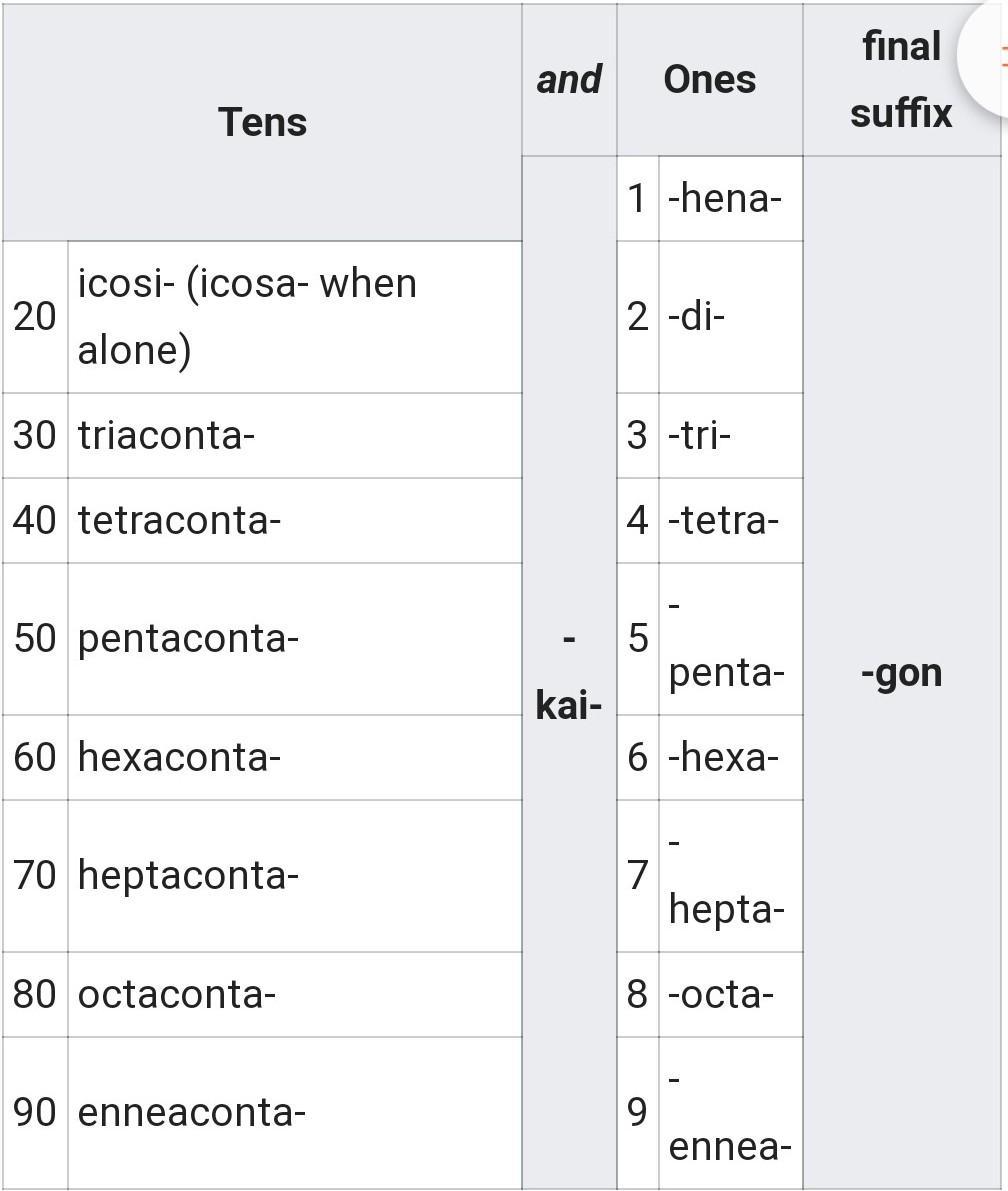
Task: Select the "-hena-" ones cell
Action: point(729,198)
